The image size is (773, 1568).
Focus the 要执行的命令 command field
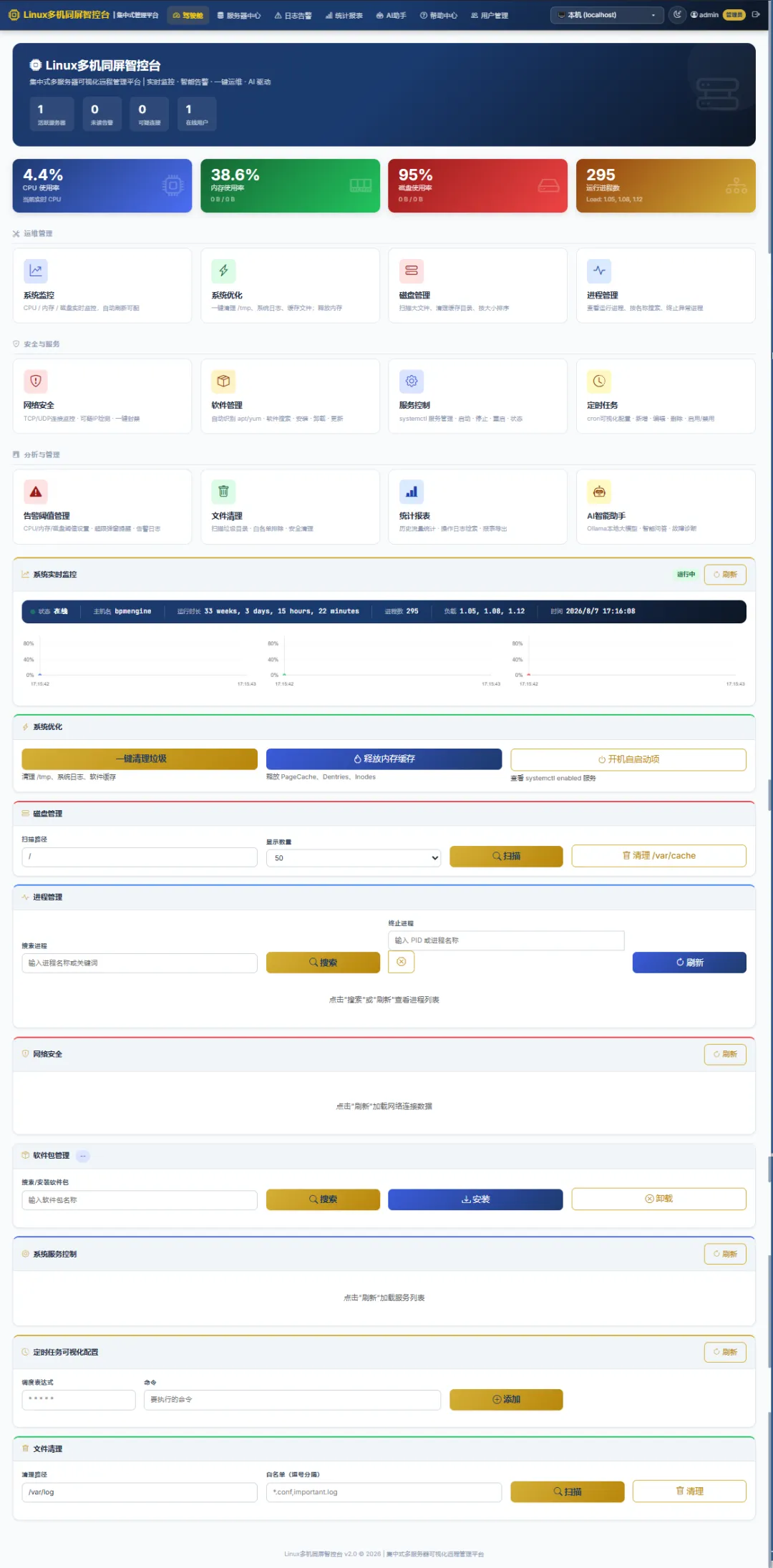point(292,1399)
